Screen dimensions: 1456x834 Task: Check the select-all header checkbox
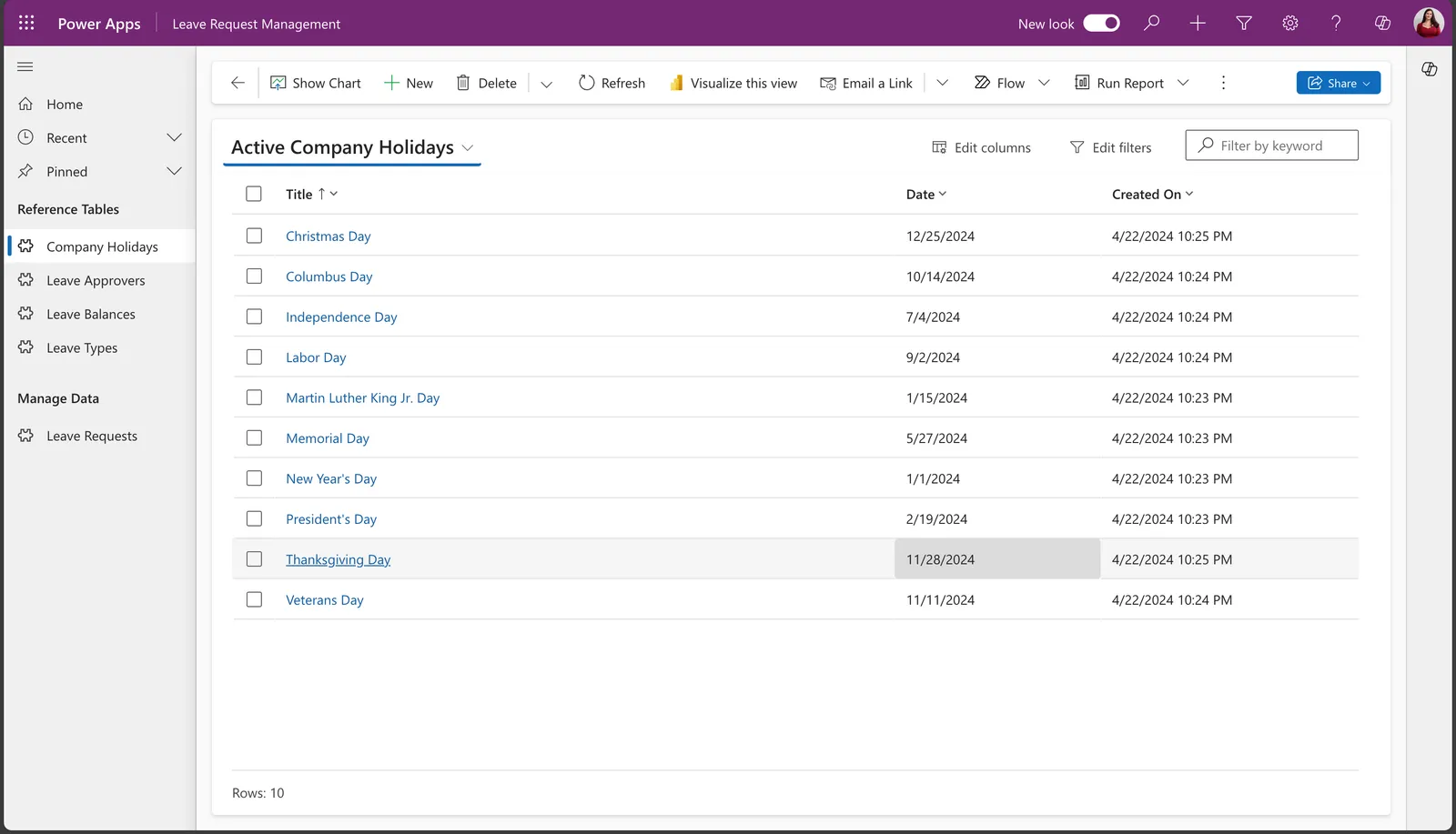tap(254, 194)
